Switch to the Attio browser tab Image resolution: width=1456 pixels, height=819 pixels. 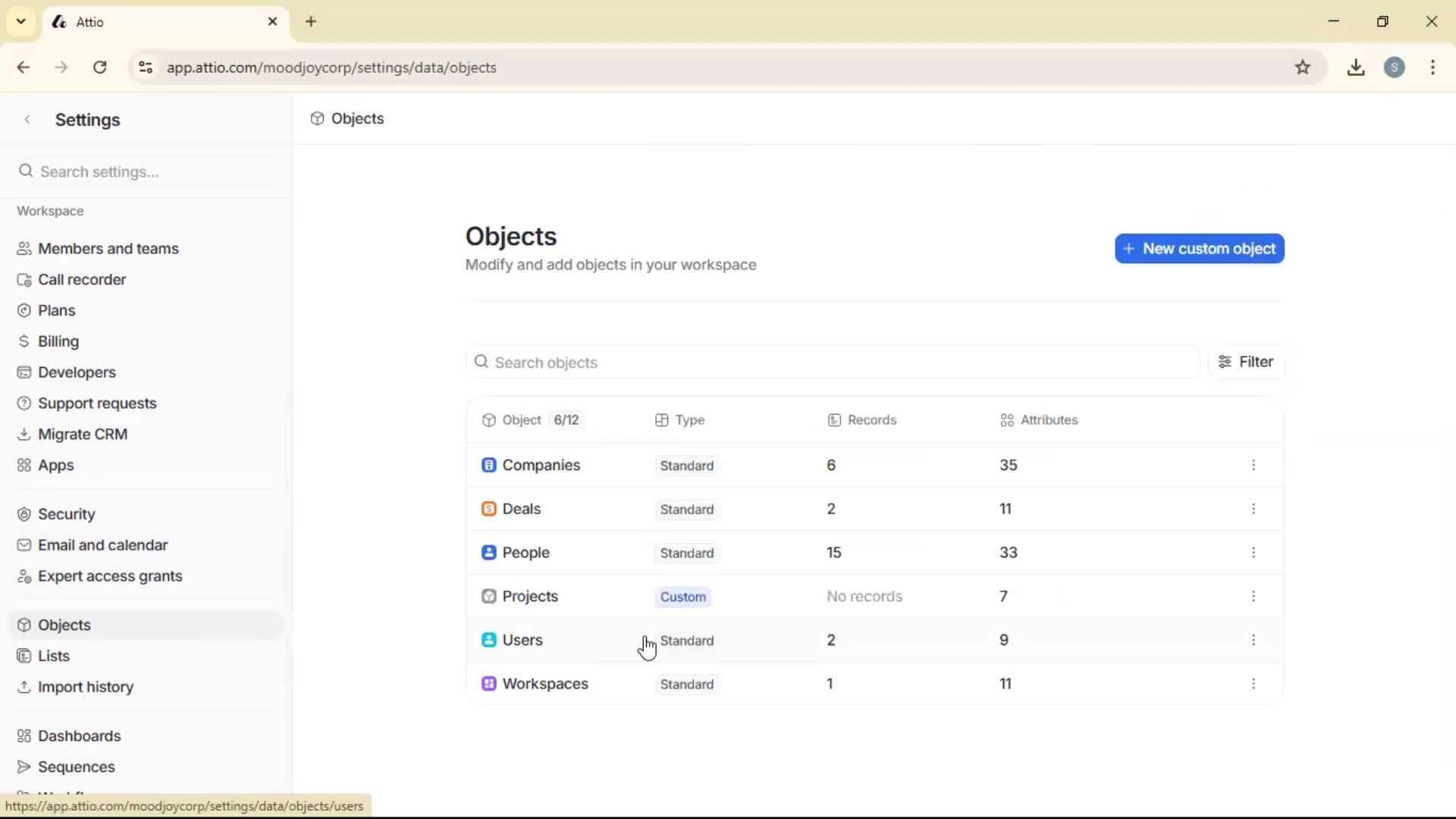pos(136,21)
